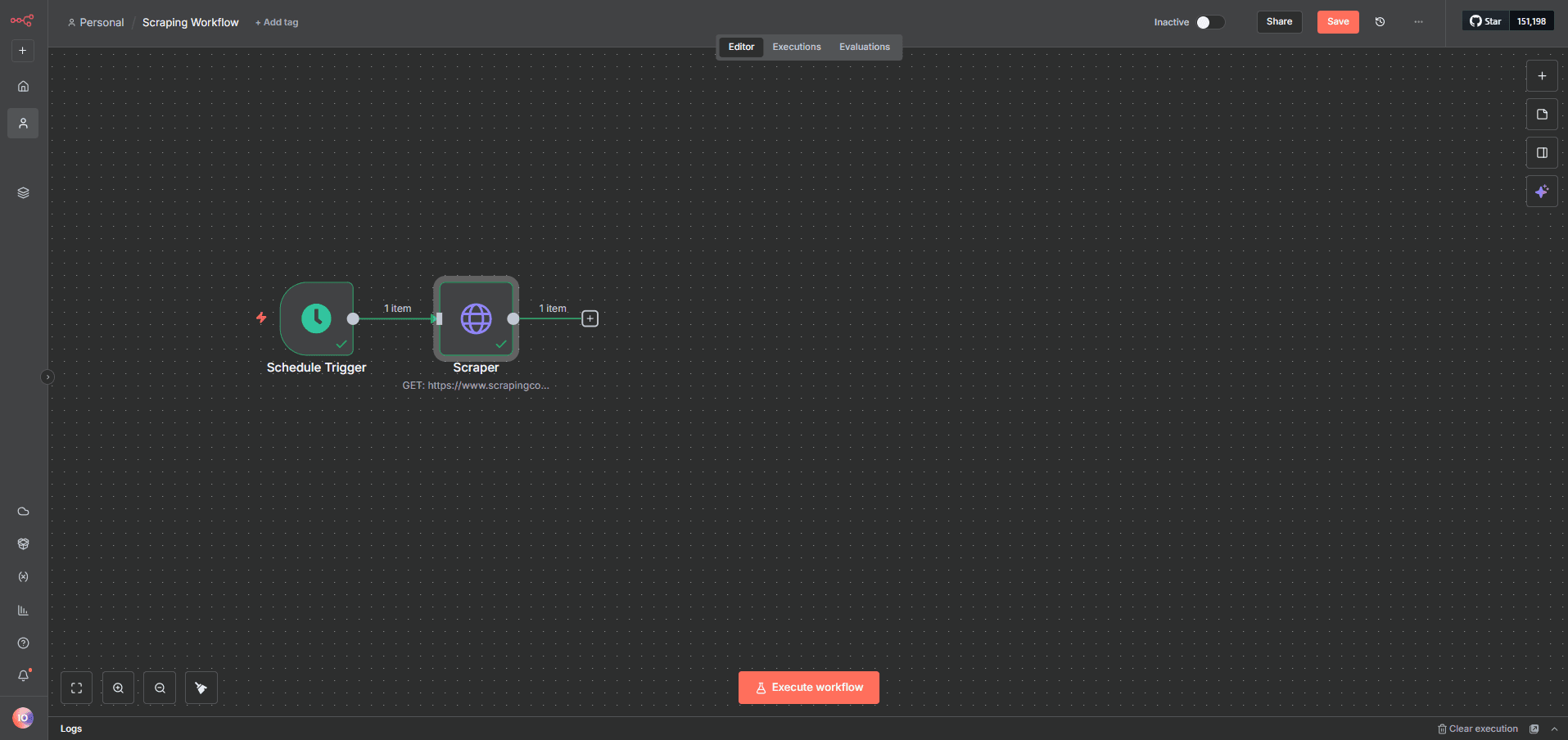This screenshot has height=740, width=1568.
Task: Click the workflow history clock icon
Action: [1380, 22]
